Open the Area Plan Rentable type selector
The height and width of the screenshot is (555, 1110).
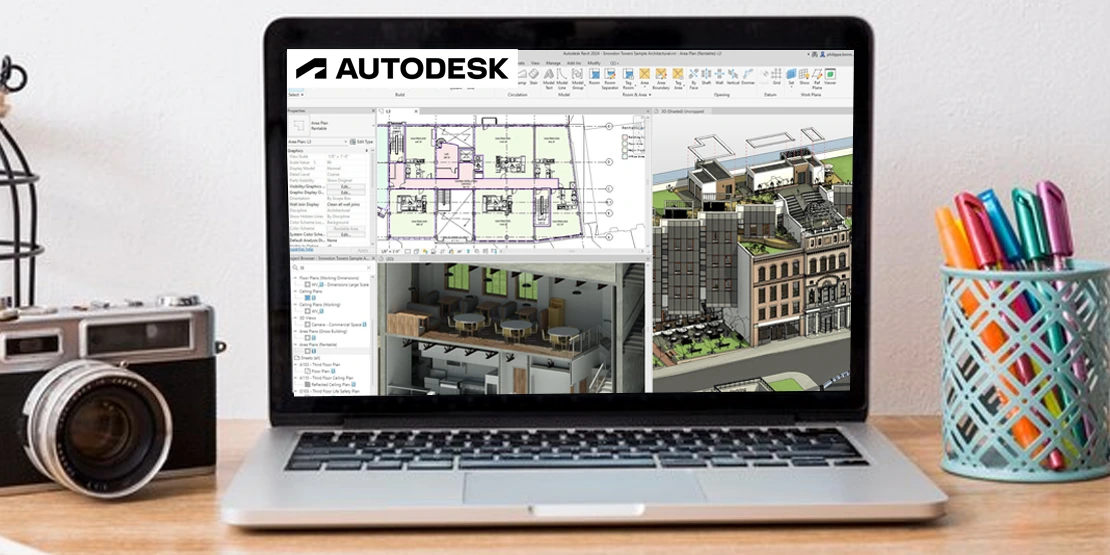click(x=331, y=125)
